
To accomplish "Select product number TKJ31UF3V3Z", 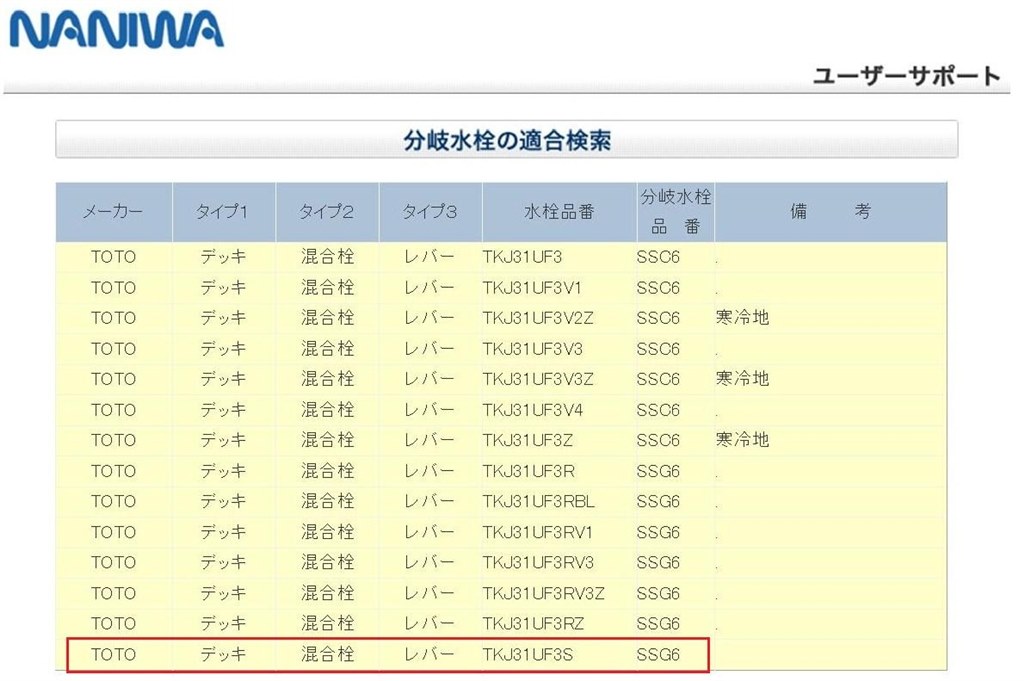I will coord(537,379).
